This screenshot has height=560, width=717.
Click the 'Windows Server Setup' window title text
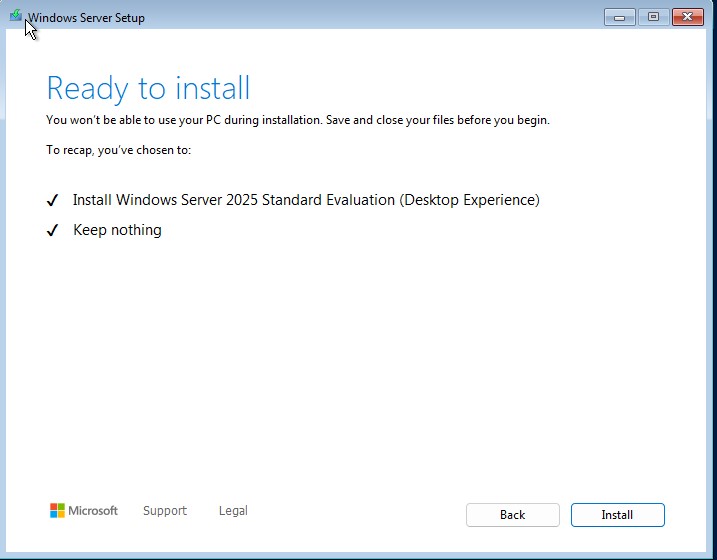click(x=86, y=18)
